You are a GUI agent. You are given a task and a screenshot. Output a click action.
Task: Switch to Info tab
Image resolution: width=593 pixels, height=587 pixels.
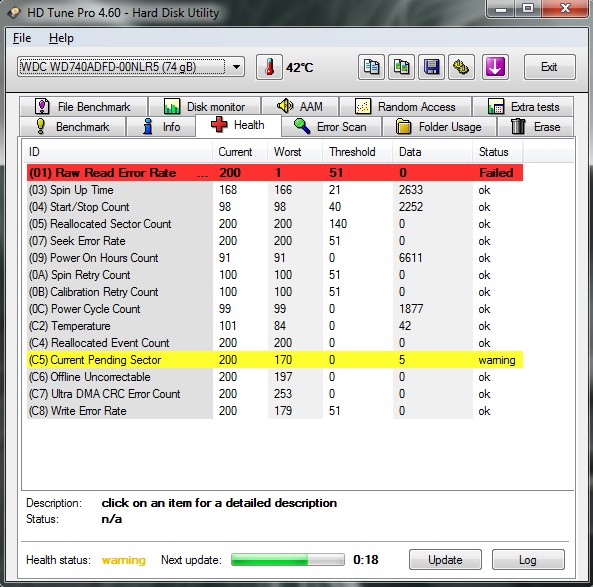tap(161, 127)
